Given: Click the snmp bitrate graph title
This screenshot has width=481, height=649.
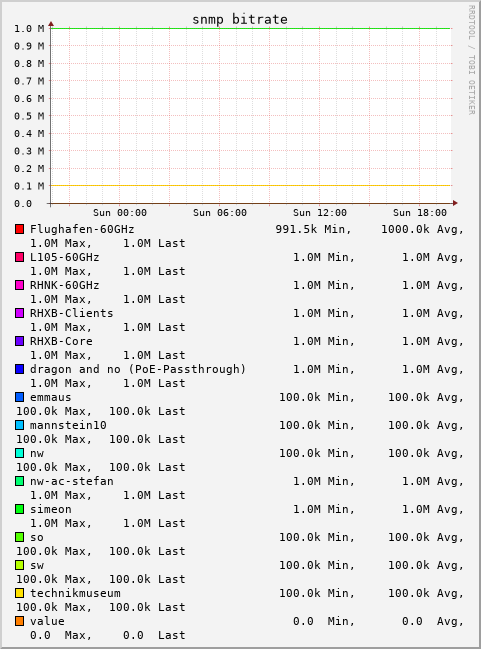Looking at the screenshot, I should [240, 19].
